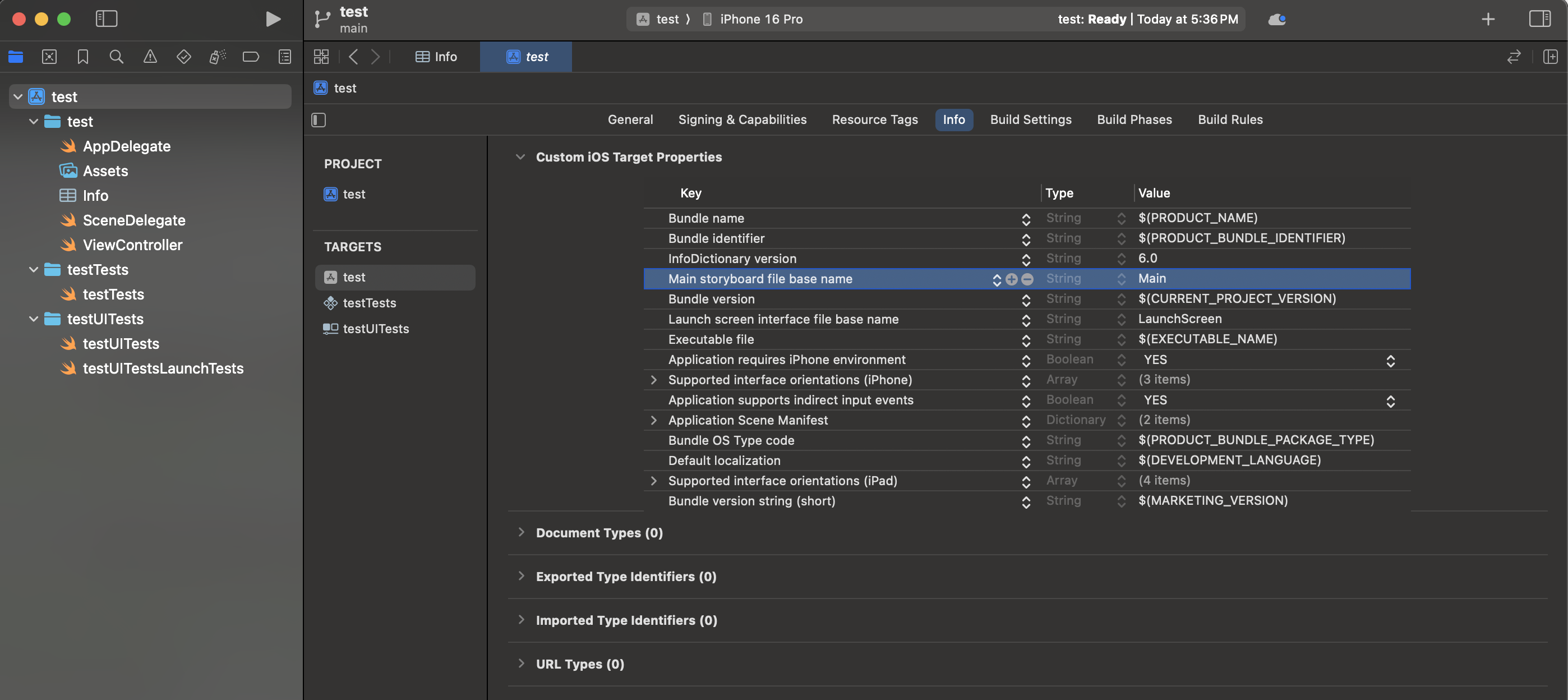Toggle the left navigator sidebar
The width and height of the screenshot is (1568, 700).
(x=107, y=19)
